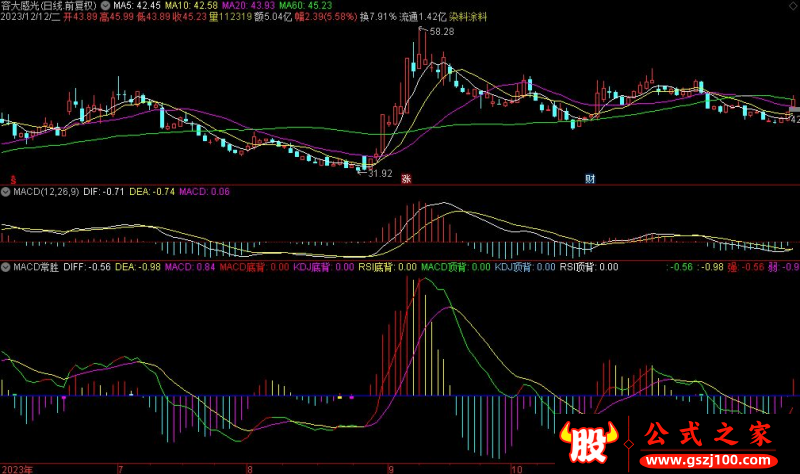Select the MA10: 42.58 moving average label
The width and height of the screenshot is (800, 474).
click(191, 6)
